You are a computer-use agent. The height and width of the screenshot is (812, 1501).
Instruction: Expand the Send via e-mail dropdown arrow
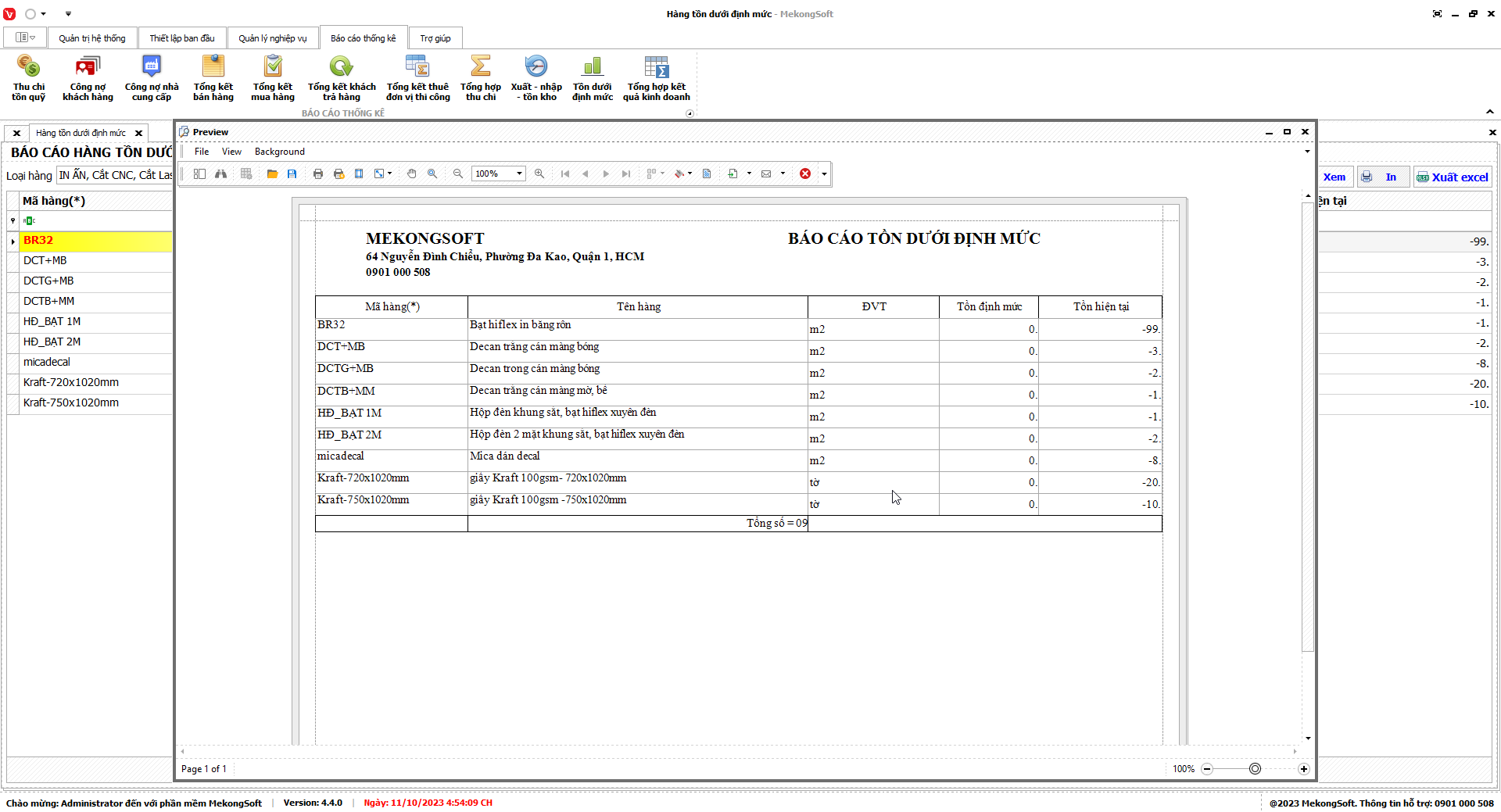[x=783, y=173]
